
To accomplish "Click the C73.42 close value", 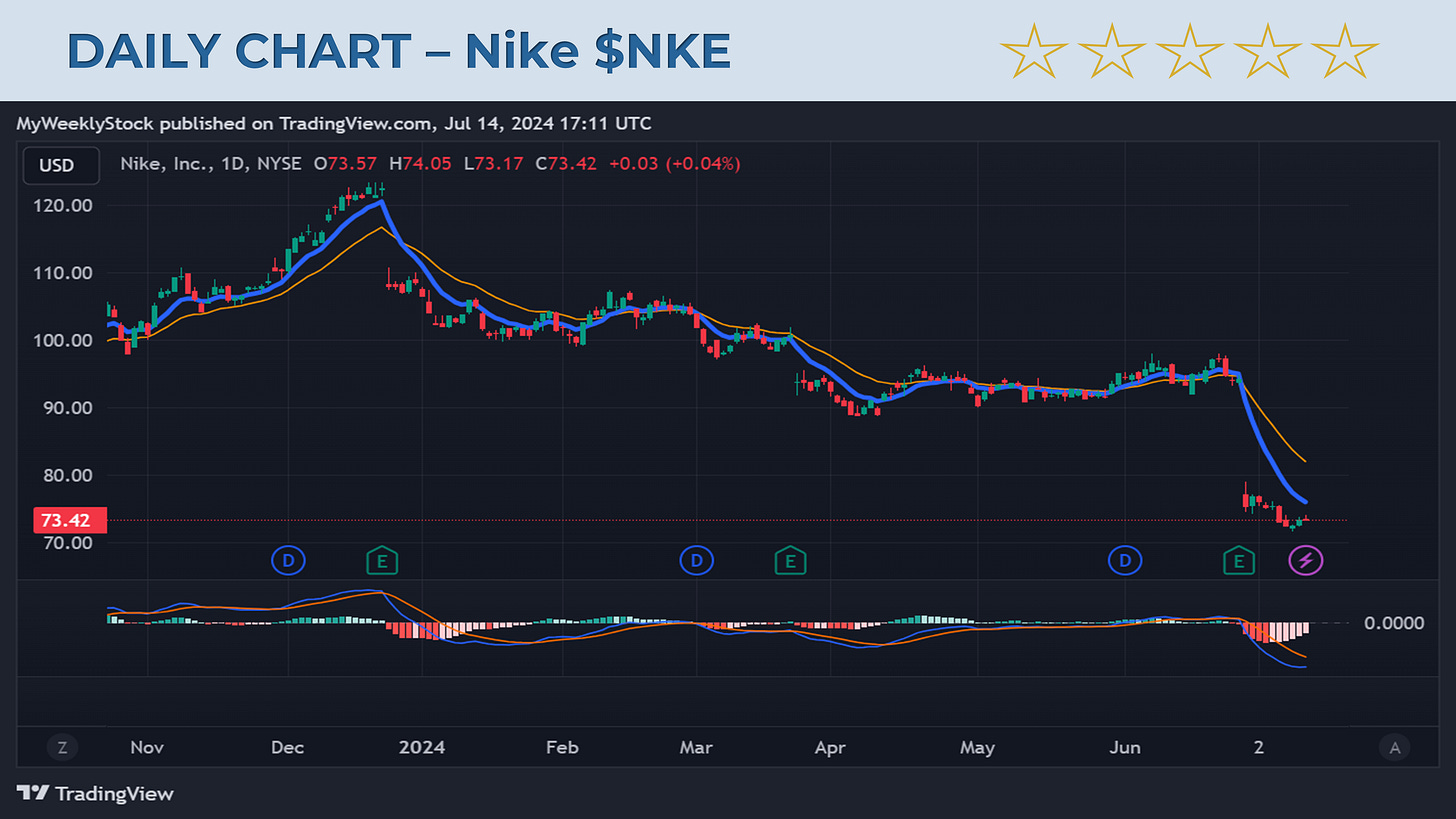I will (567, 164).
